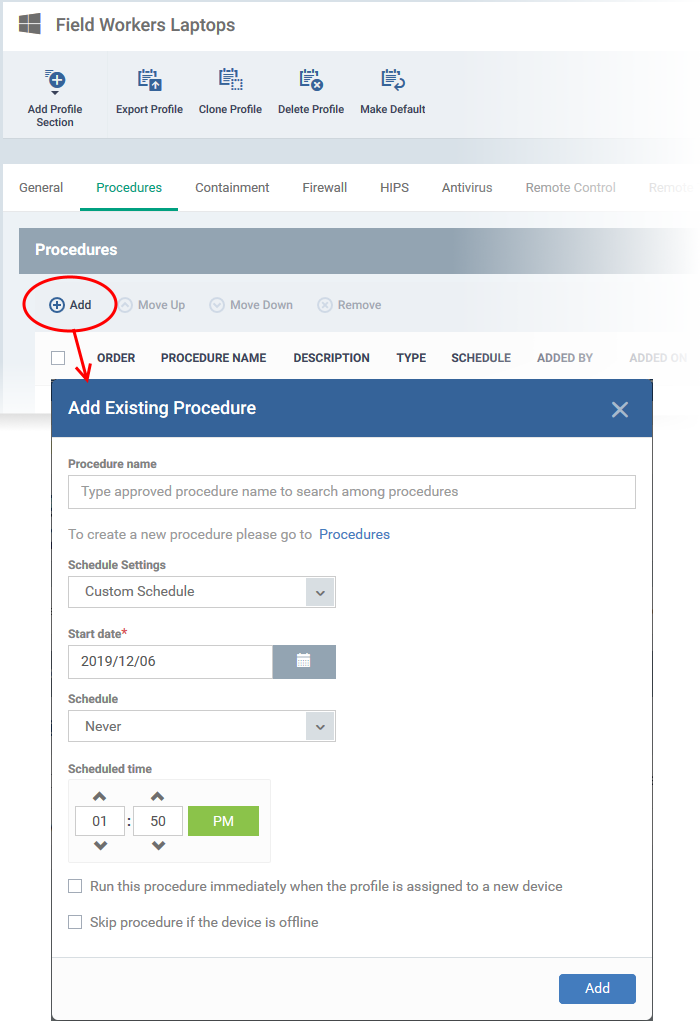Switch to the Containment tab
This screenshot has height=1021, width=700.
click(x=232, y=188)
